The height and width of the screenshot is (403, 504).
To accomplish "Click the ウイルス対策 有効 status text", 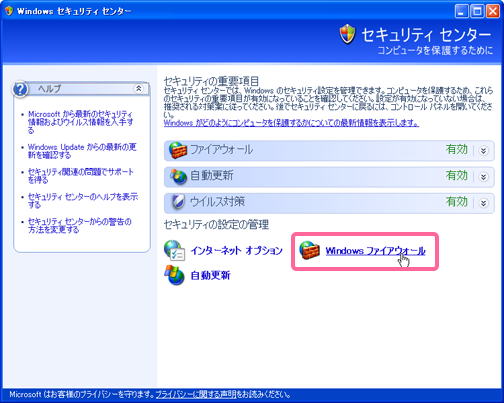I will [x=457, y=201].
